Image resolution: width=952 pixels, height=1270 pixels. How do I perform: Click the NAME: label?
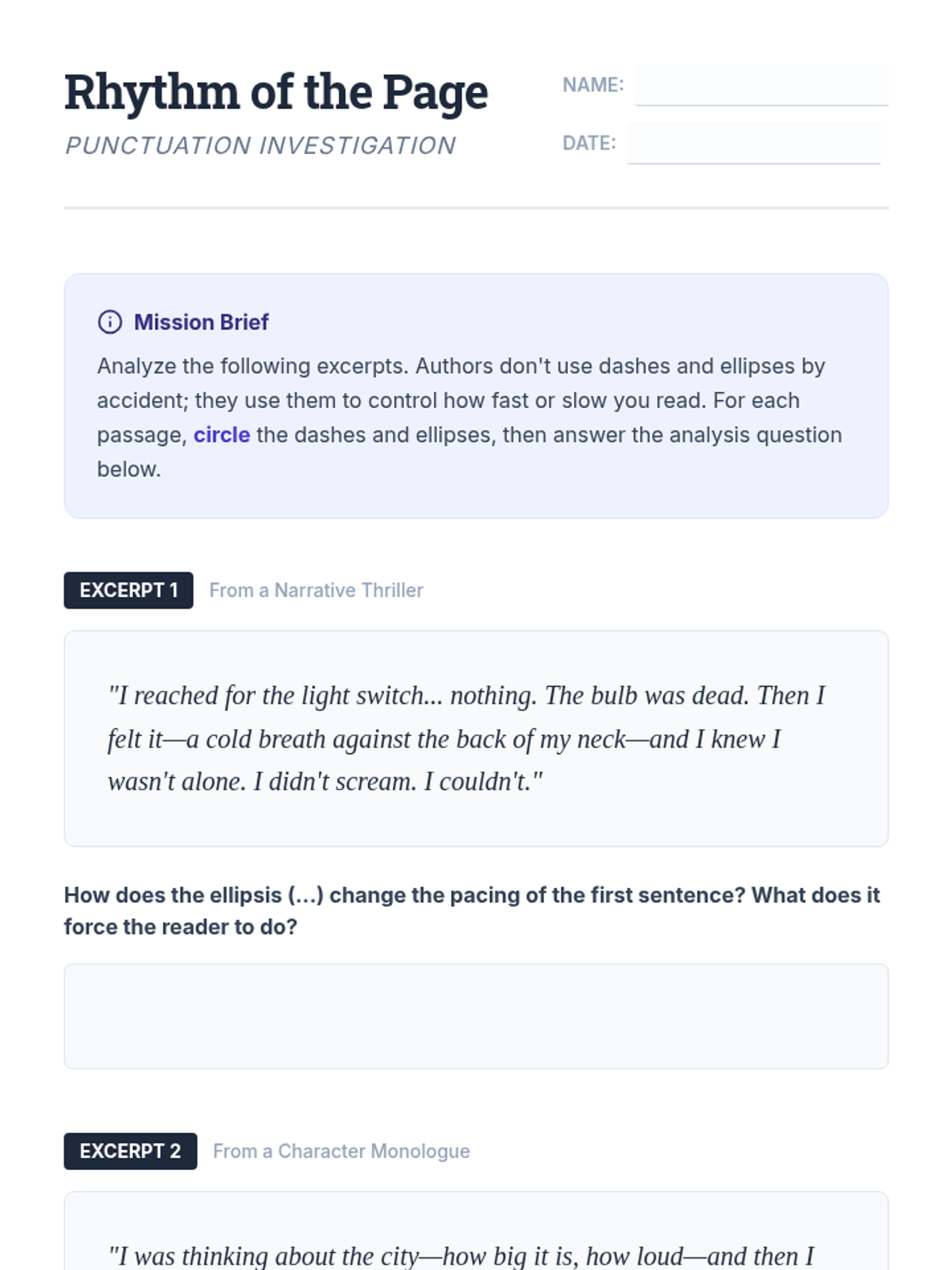tap(593, 85)
